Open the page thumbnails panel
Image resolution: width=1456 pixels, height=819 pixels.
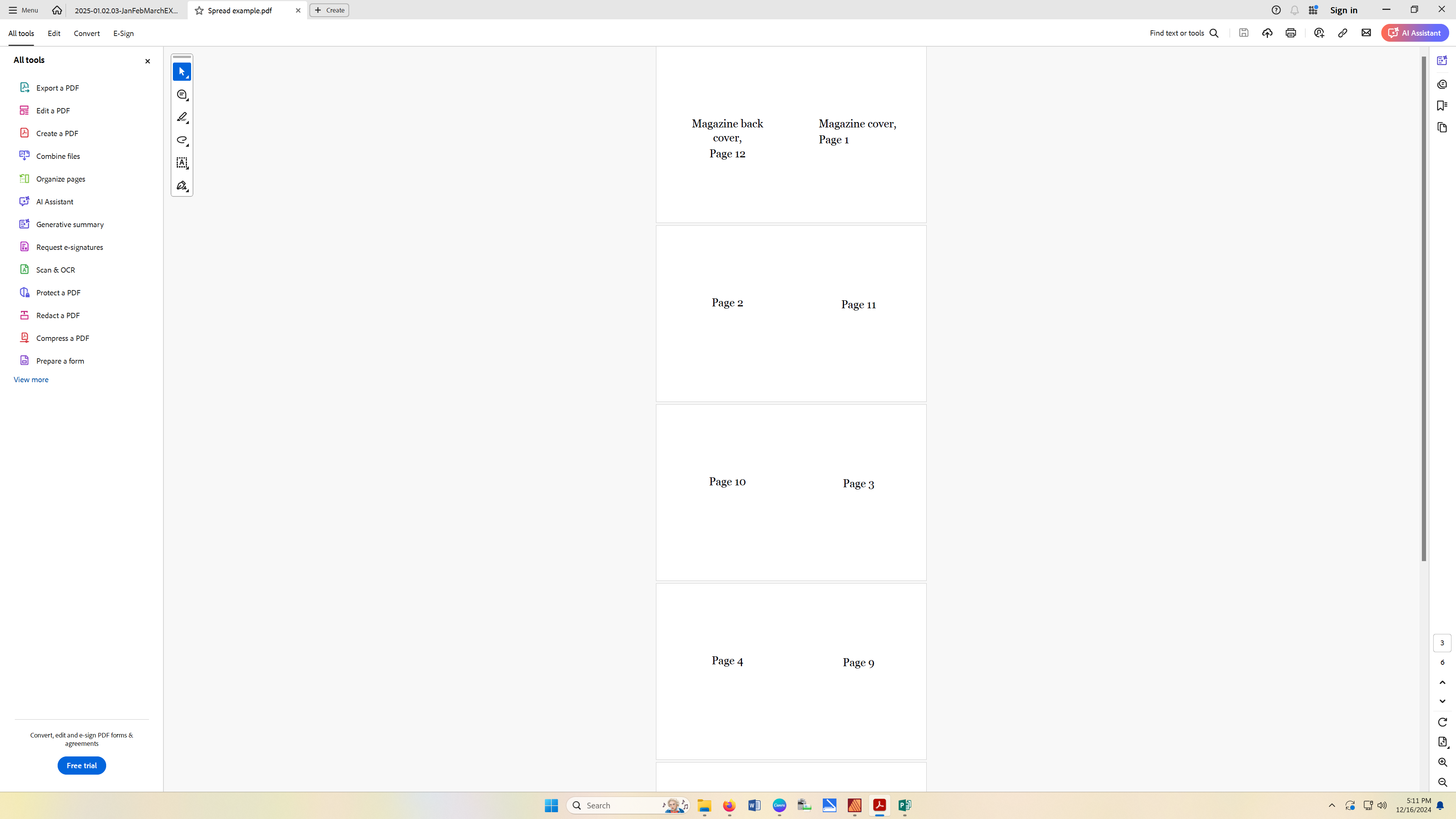(1442, 127)
